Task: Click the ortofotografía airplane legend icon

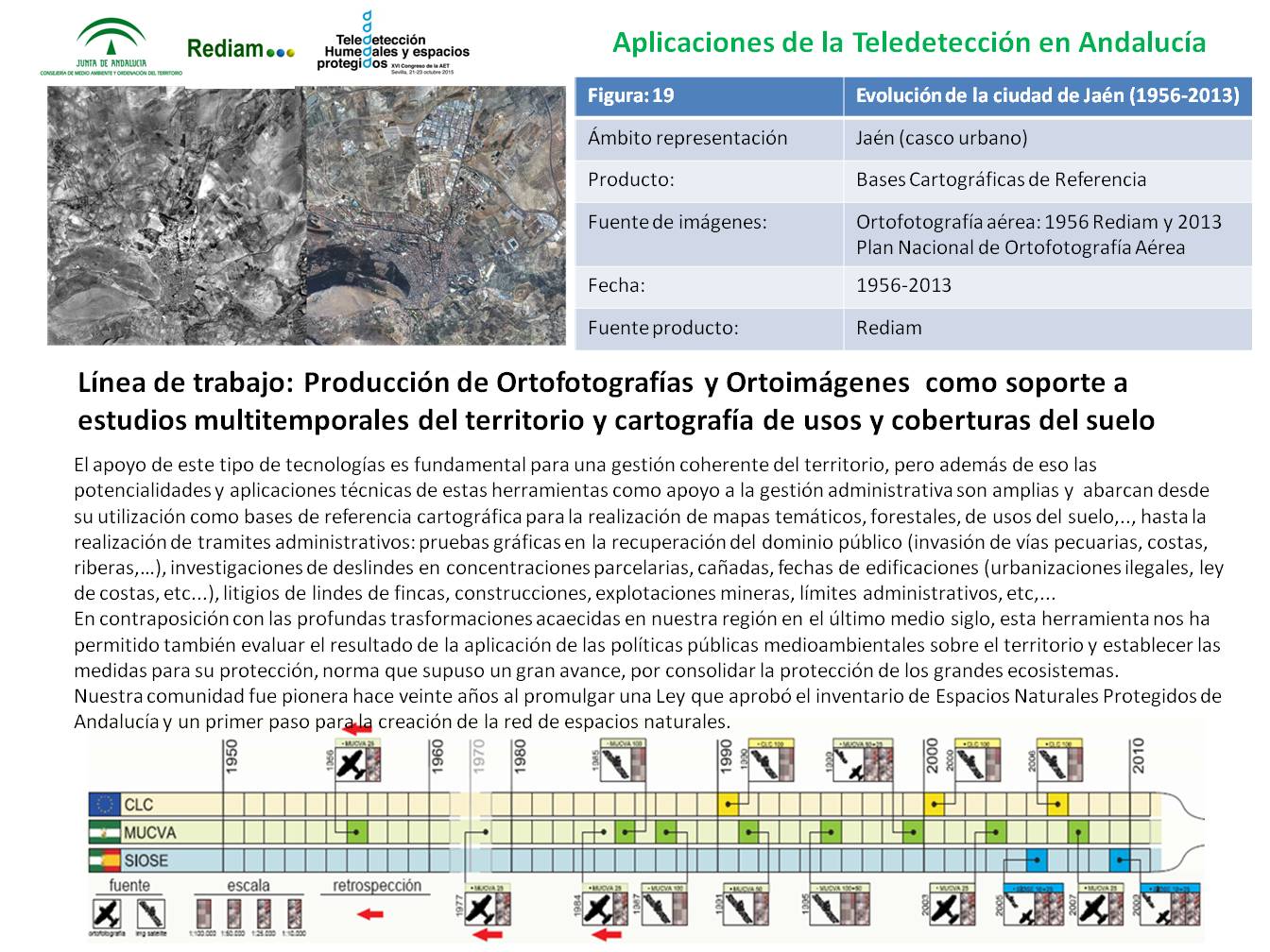Action: tap(107, 913)
